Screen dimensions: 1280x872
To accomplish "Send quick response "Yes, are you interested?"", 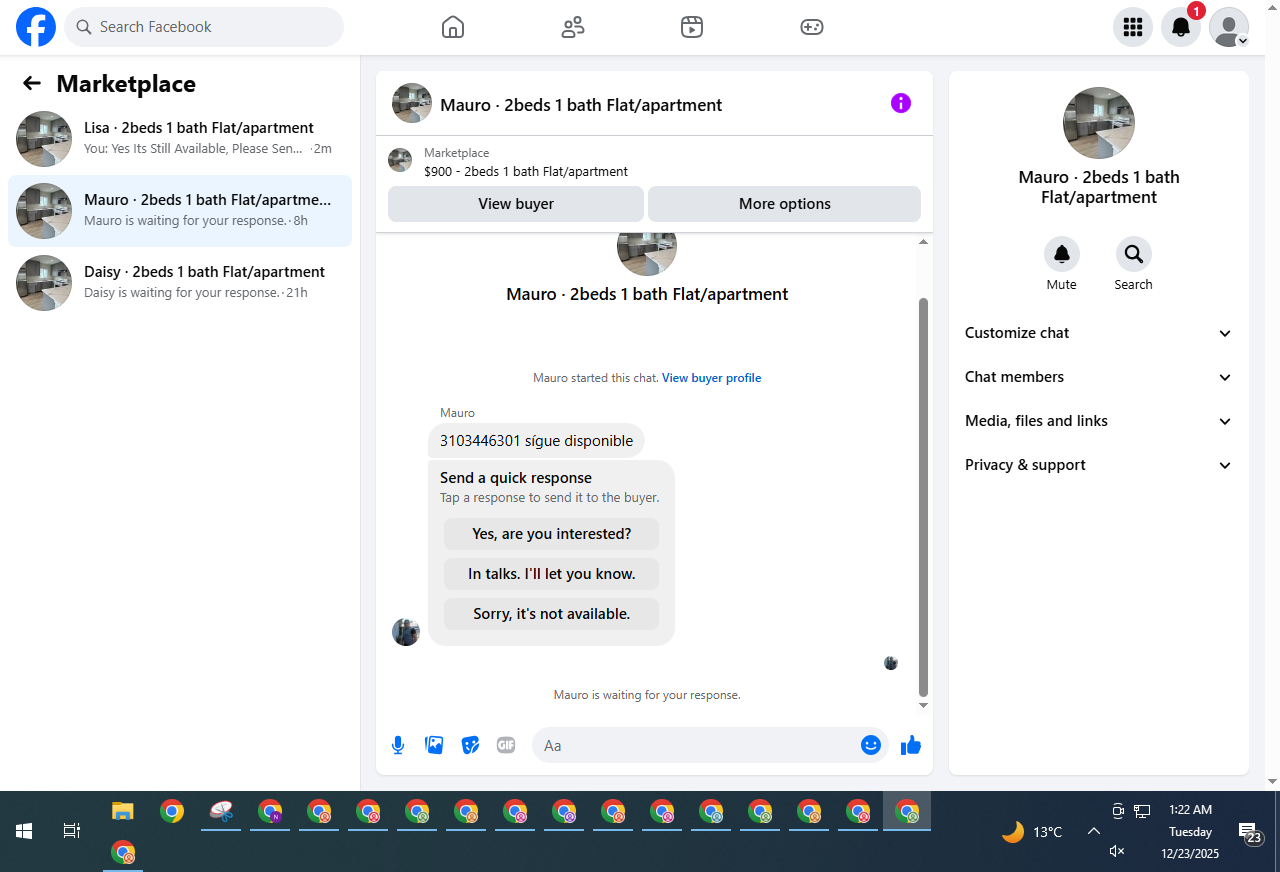I will [552, 534].
